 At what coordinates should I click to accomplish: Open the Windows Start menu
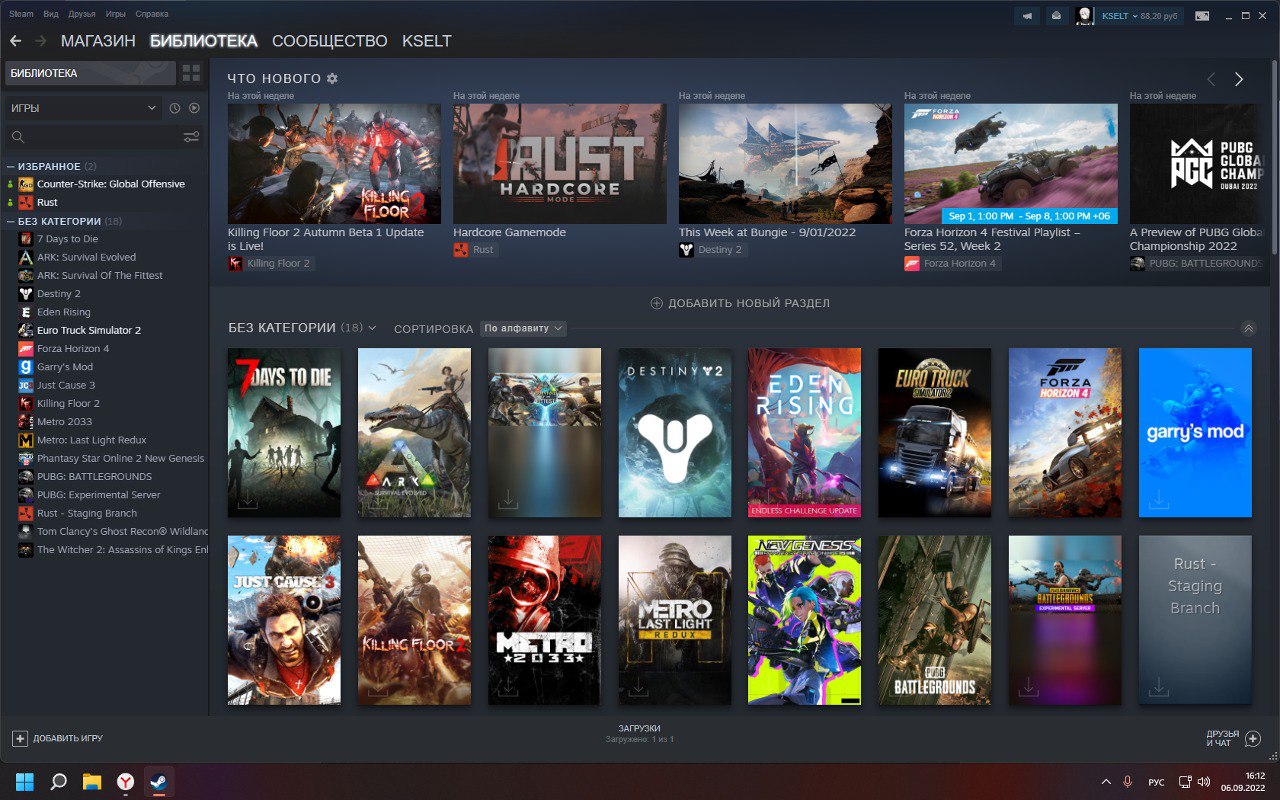pyautogui.click(x=25, y=781)
